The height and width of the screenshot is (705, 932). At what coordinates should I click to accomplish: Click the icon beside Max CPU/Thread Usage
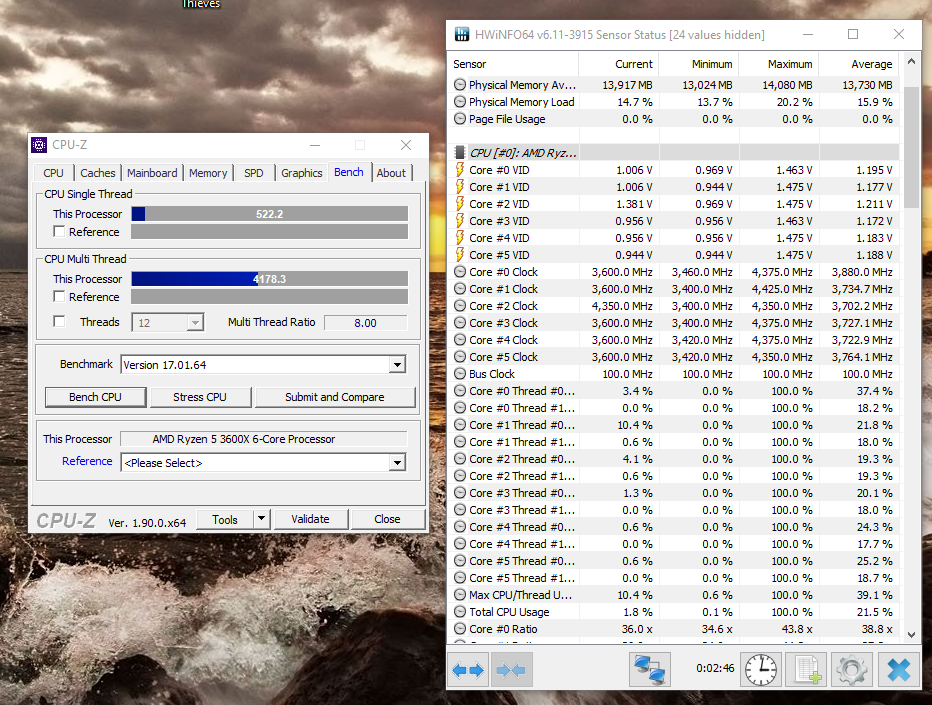[x=459, y=595]
